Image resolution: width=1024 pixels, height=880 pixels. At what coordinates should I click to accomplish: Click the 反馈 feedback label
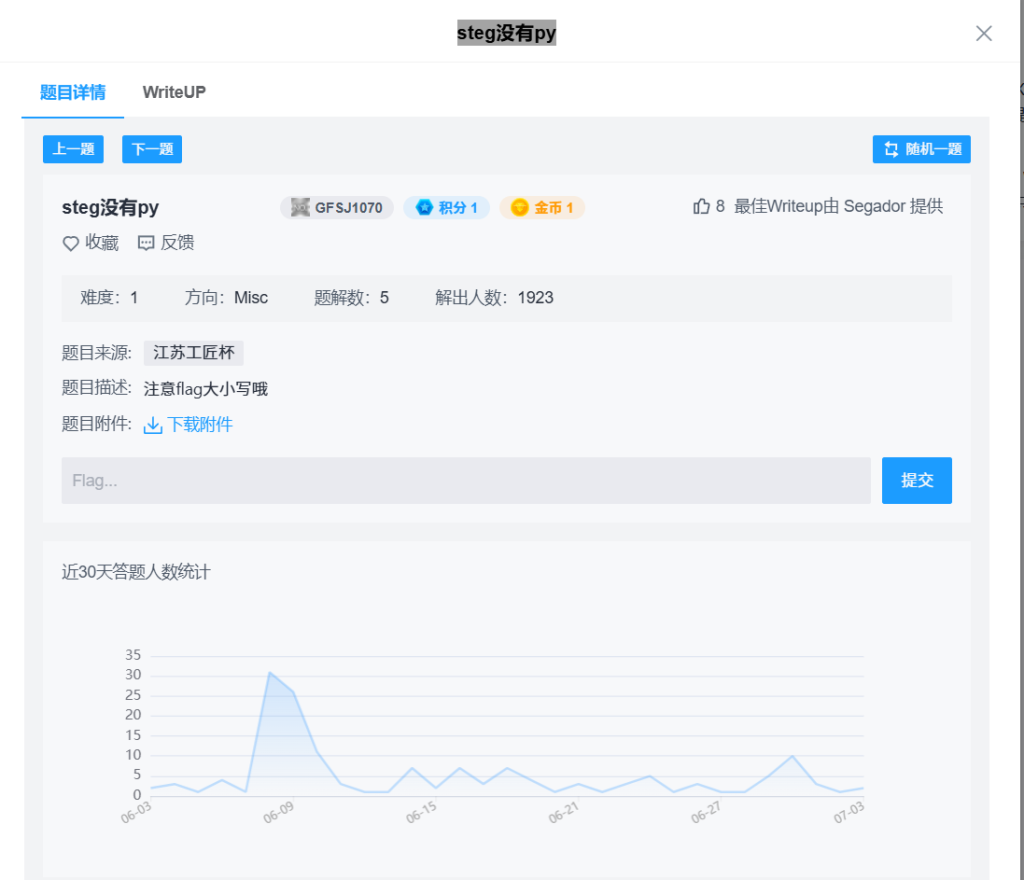177,243
